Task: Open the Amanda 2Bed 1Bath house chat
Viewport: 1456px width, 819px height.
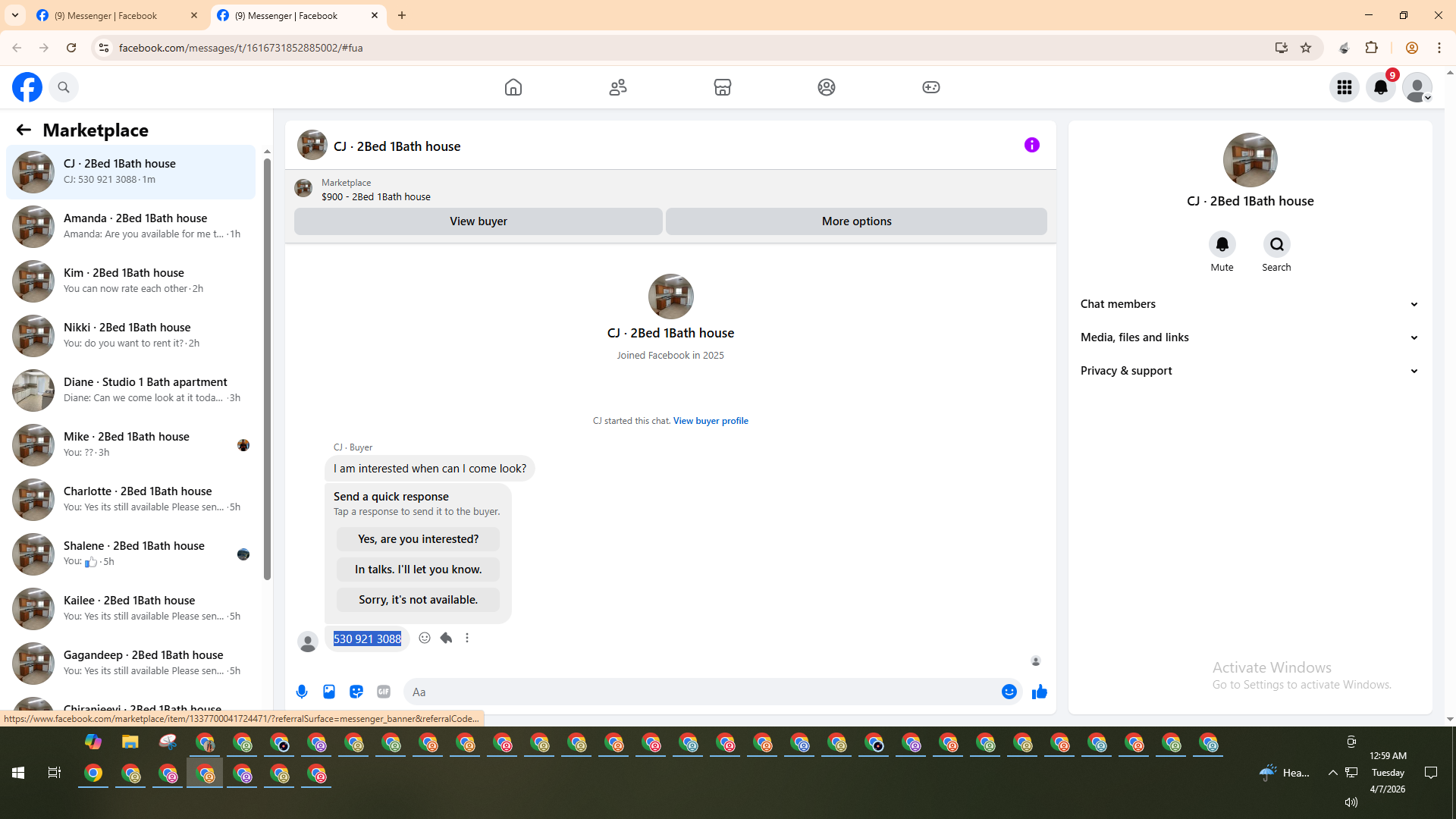Action: [131, 226]
